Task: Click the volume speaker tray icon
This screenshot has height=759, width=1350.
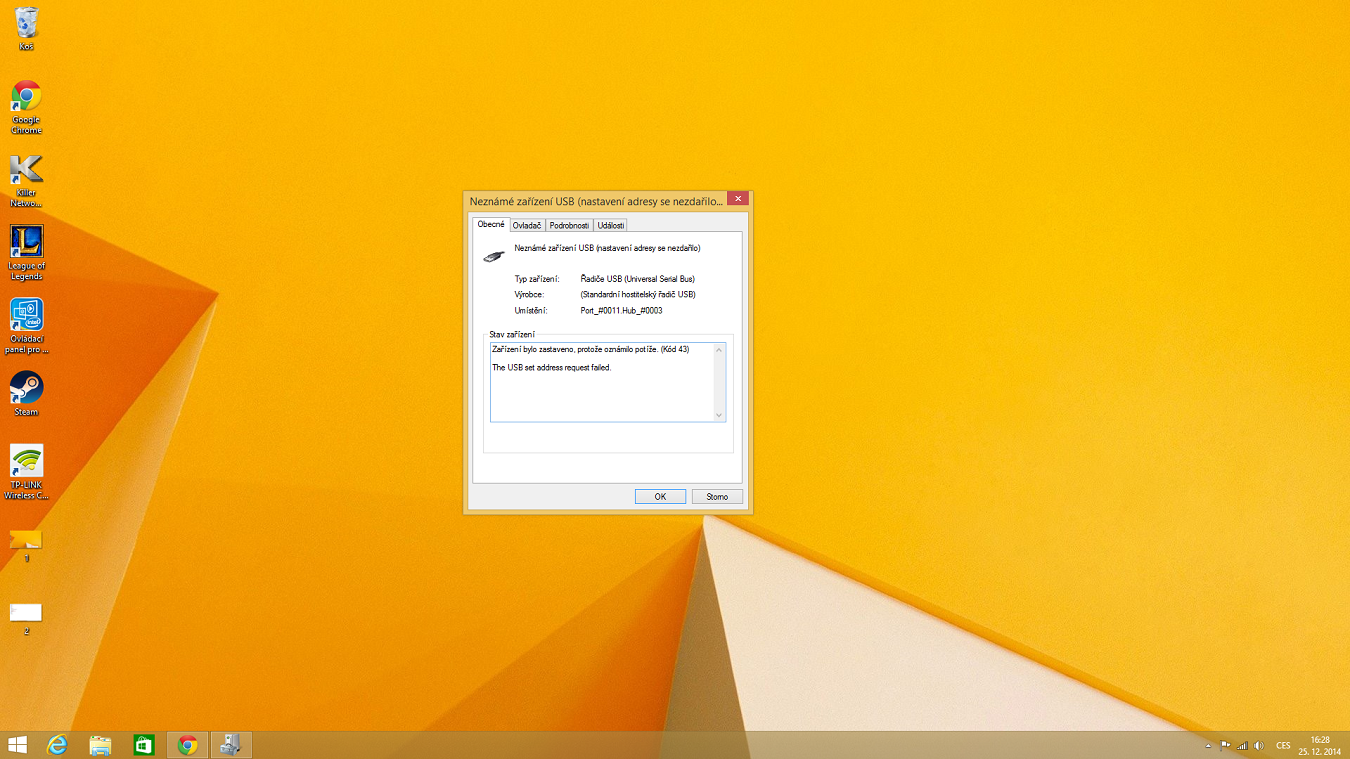Action: [x=1258, y=746]
